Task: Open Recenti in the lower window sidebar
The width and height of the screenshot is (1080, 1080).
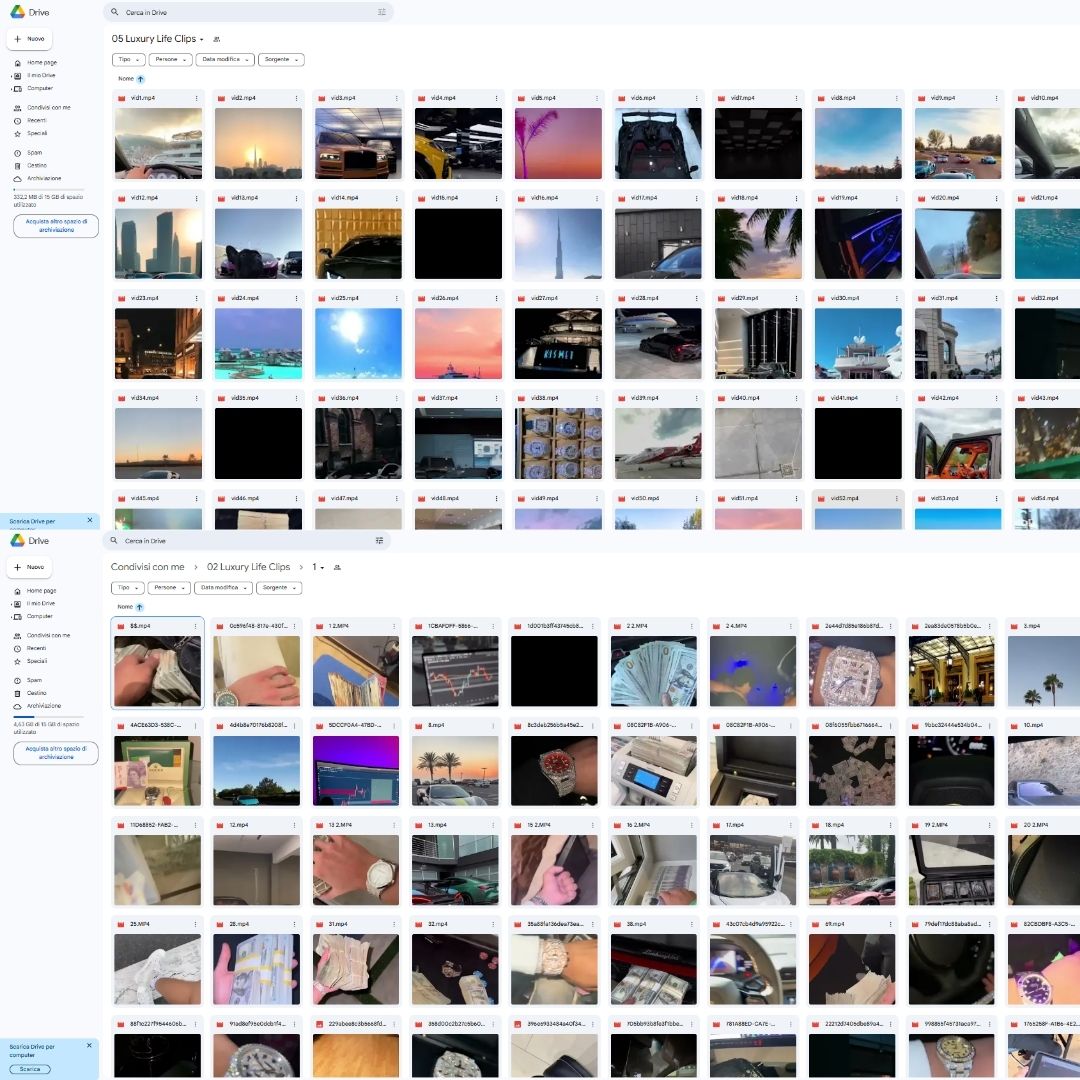Action: [x=37, y=648]
